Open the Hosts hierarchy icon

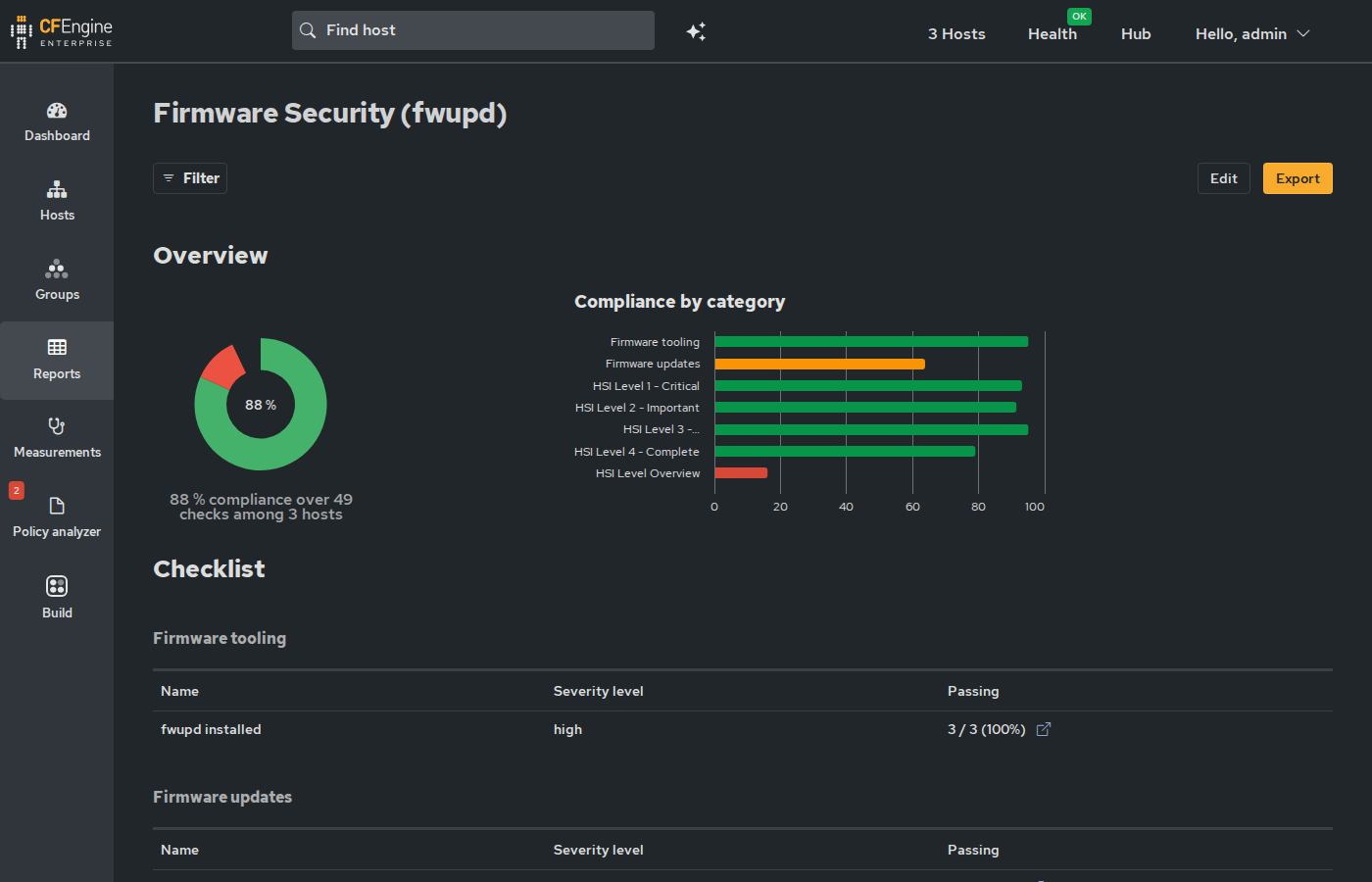(x=57, y=190)
